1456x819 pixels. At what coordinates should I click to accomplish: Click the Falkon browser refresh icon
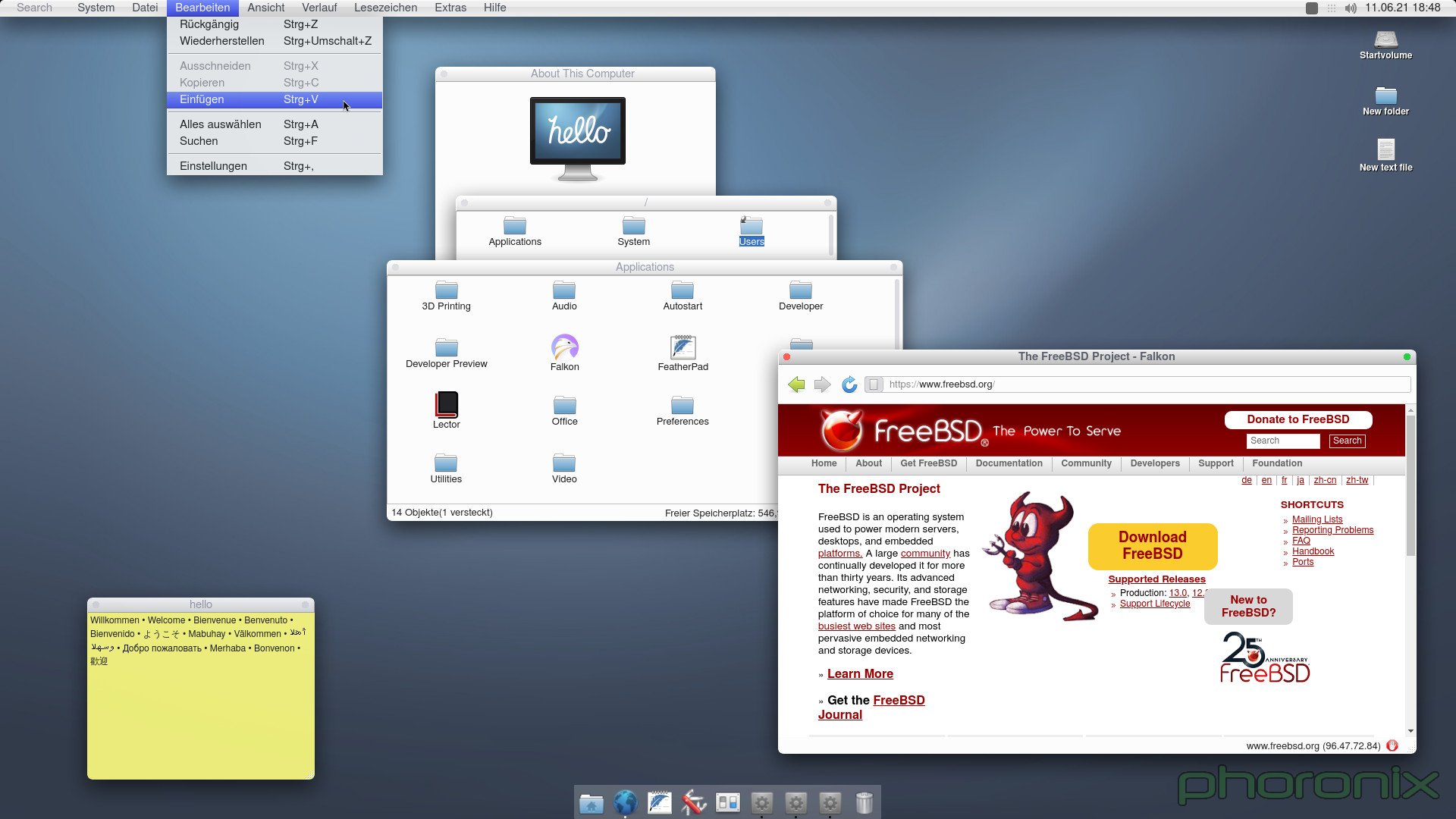pyautogui.click(x=849, y=384)
